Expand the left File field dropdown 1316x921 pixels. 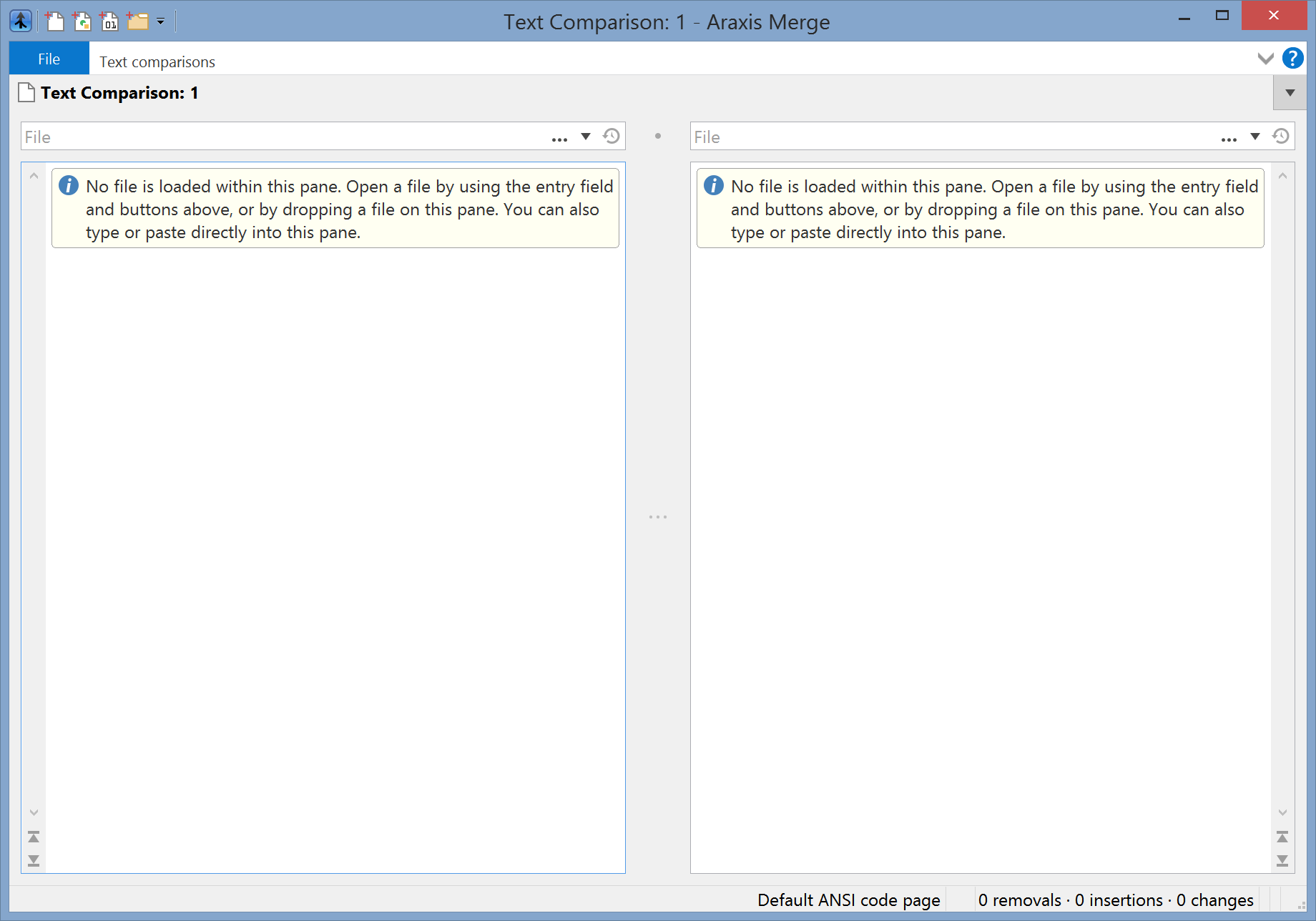(x=586, y=137)
